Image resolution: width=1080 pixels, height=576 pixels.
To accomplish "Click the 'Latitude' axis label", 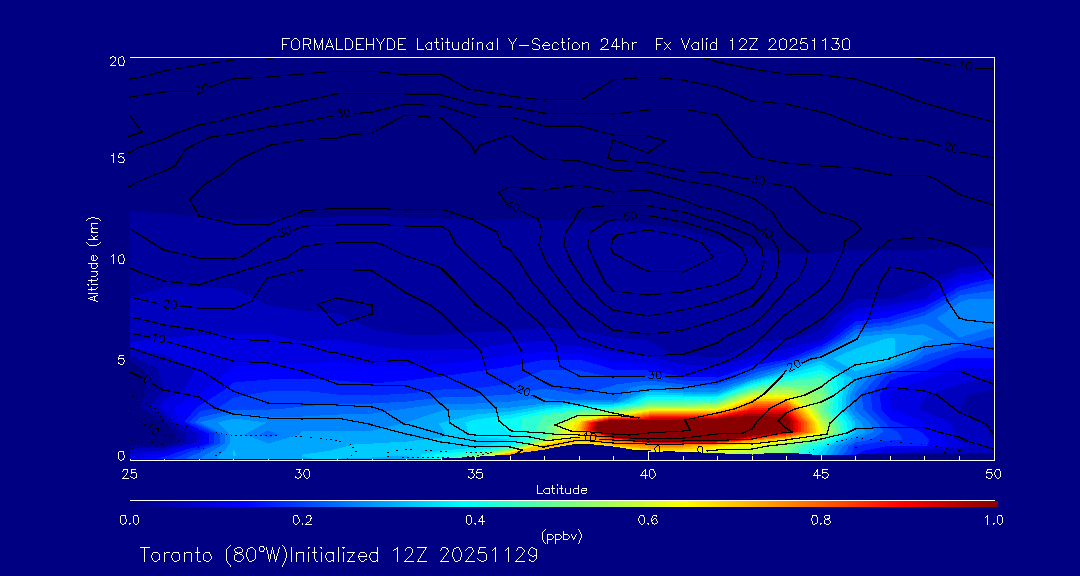I will (562, 490).
